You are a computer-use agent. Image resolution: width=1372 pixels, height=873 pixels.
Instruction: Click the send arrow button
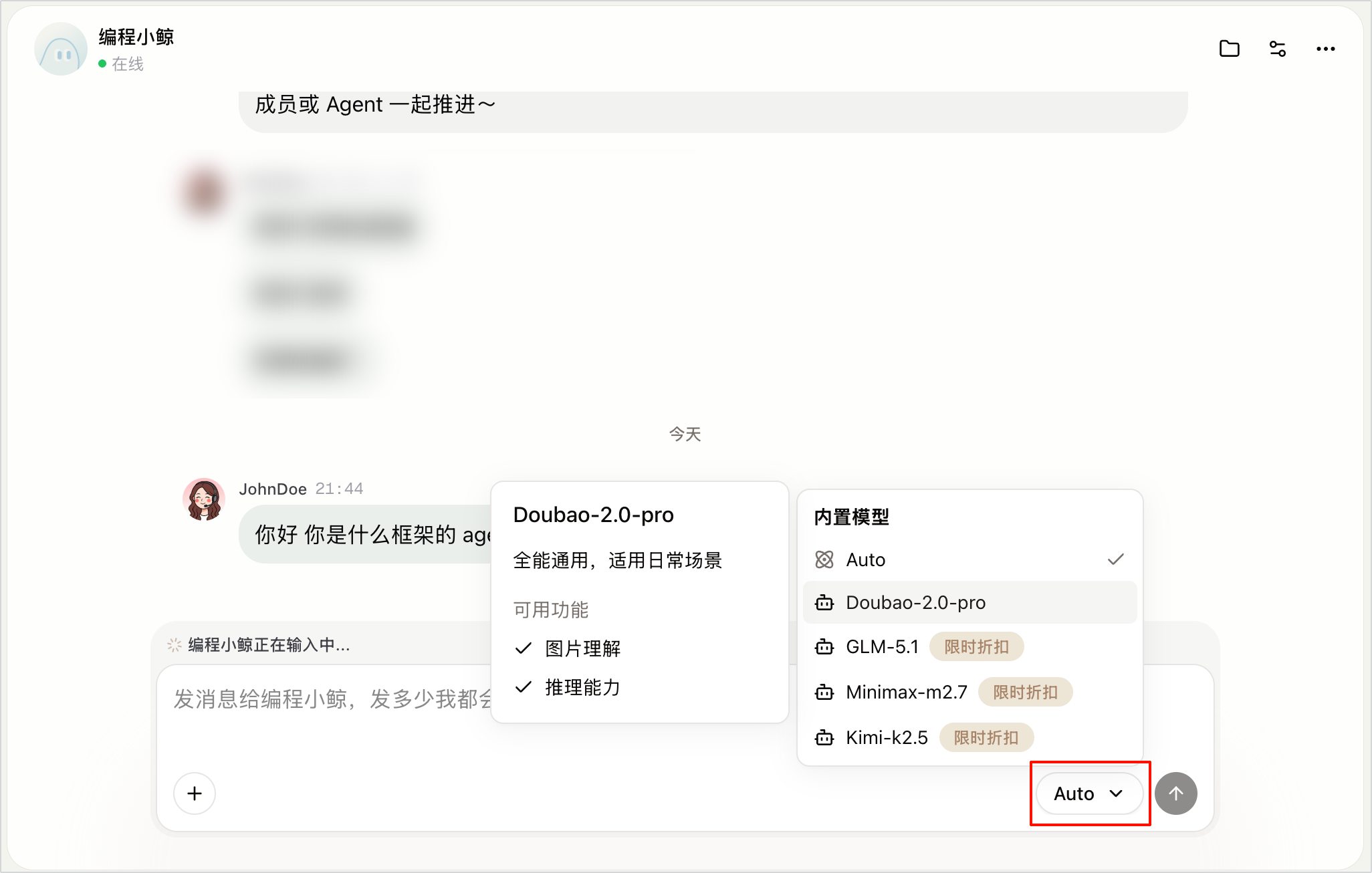click(1175, 793)
